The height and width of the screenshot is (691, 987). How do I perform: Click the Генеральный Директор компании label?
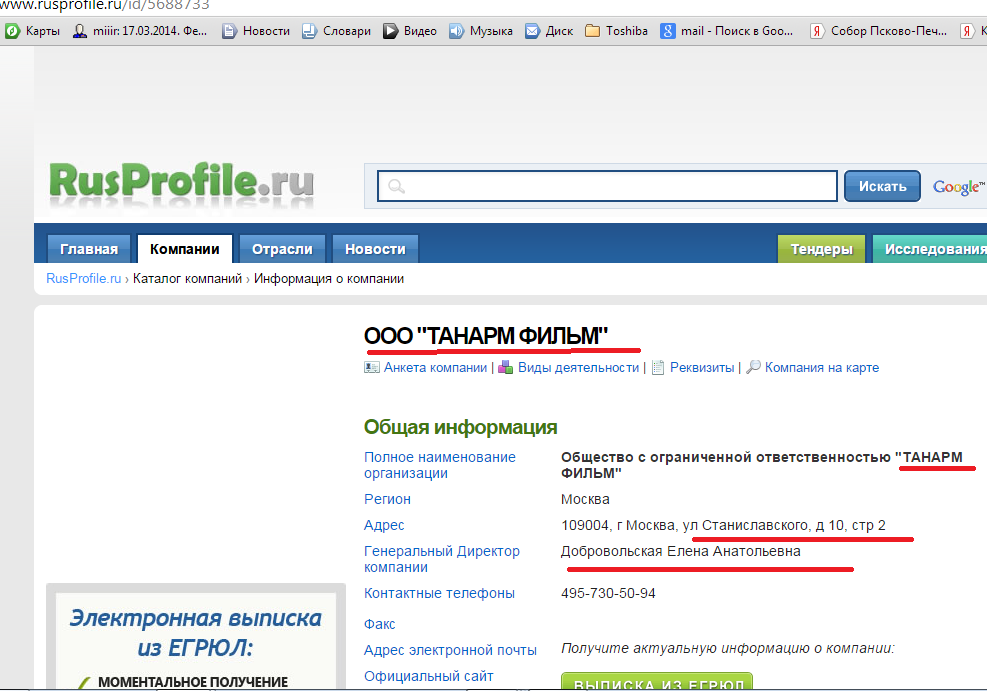[441, 559]
